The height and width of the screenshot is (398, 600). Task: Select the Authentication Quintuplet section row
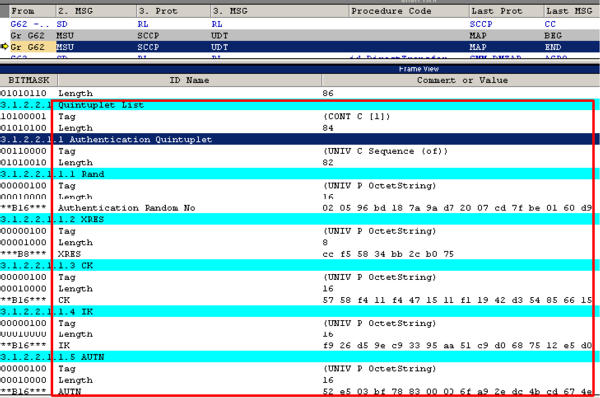click(x=300, y=139)
